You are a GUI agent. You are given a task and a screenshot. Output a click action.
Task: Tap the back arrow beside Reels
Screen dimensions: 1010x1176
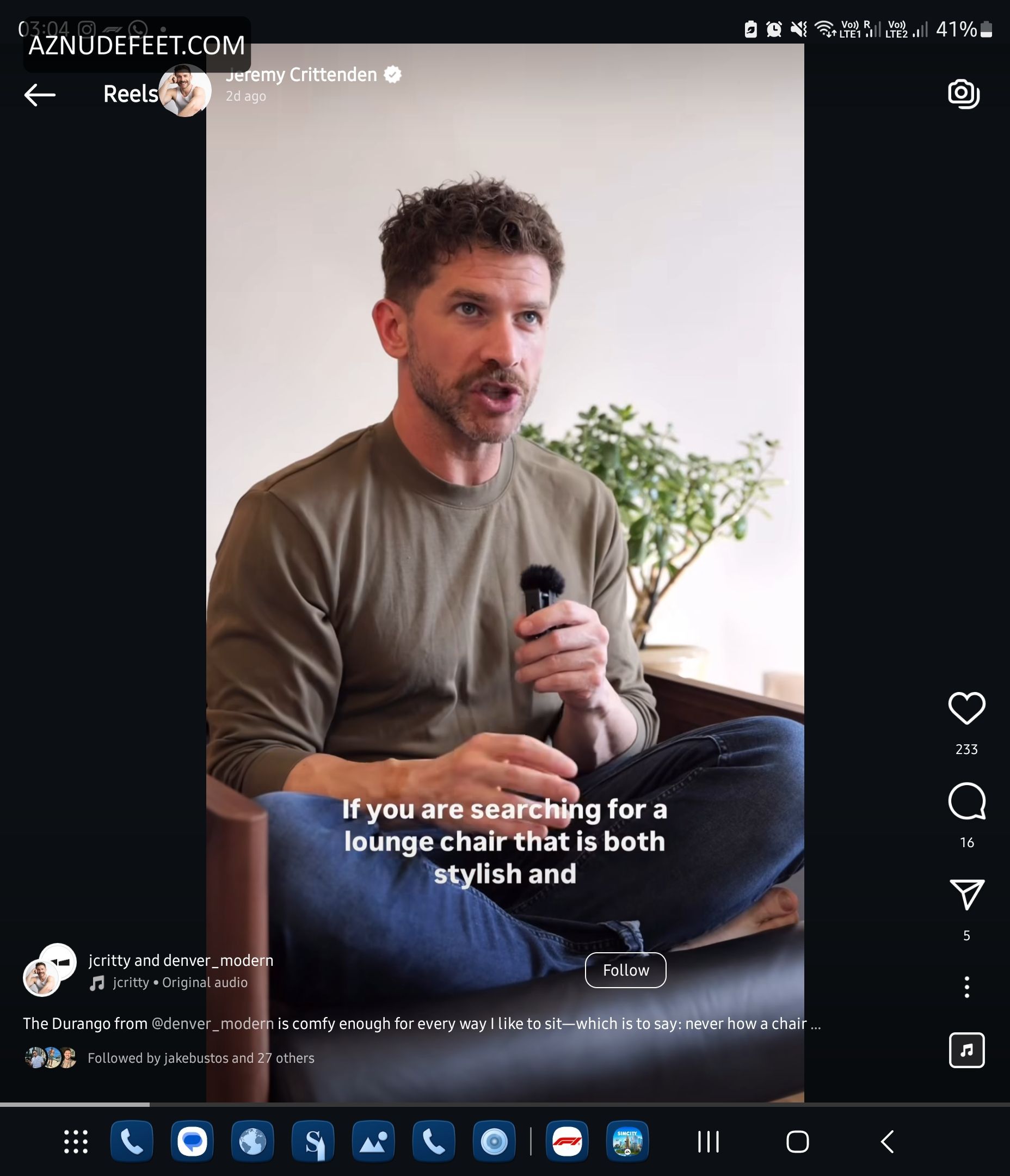[x=40, y=95]
